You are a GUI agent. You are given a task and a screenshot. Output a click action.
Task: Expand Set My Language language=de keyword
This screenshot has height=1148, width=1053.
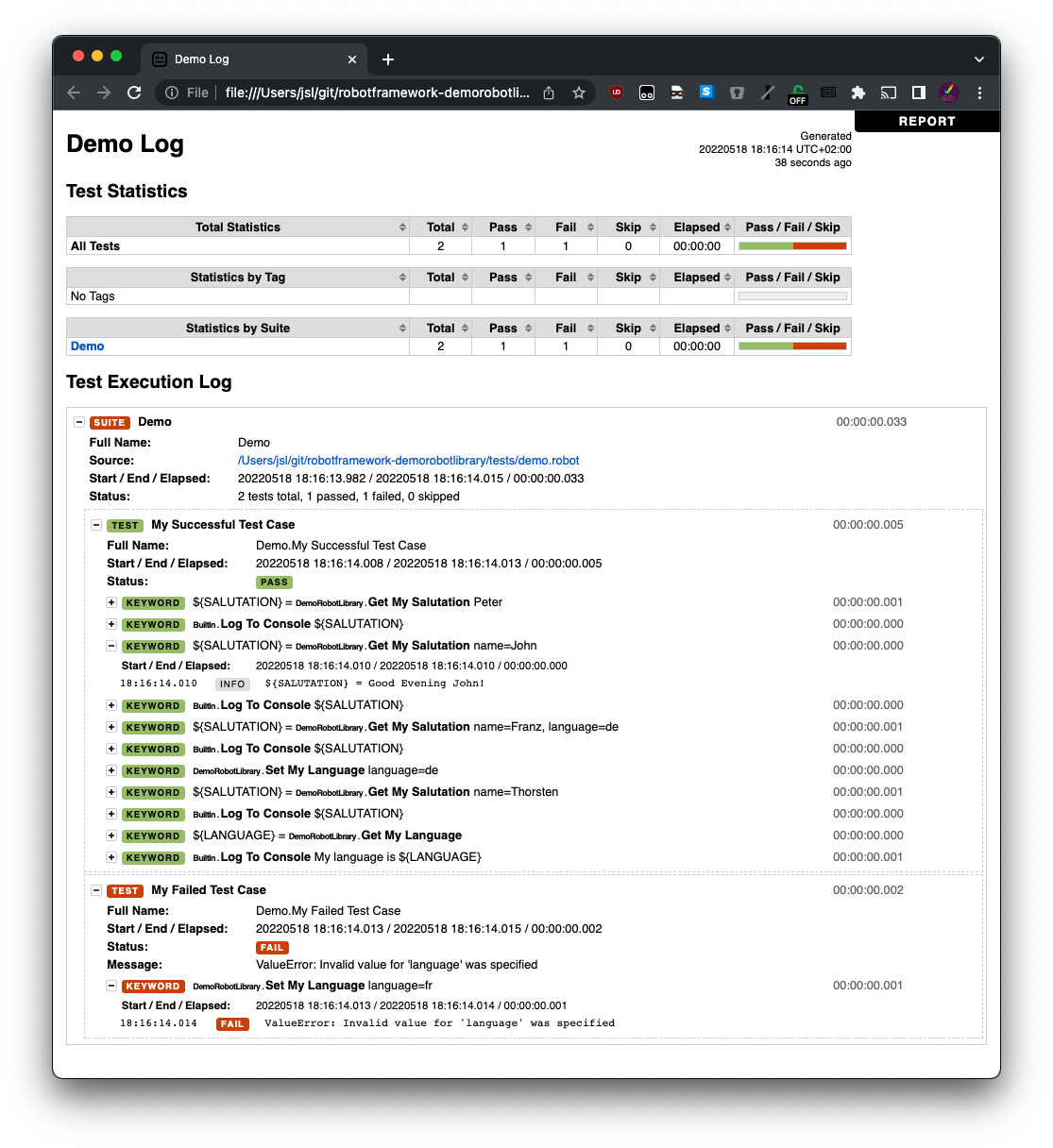click(x=111, y=770)
